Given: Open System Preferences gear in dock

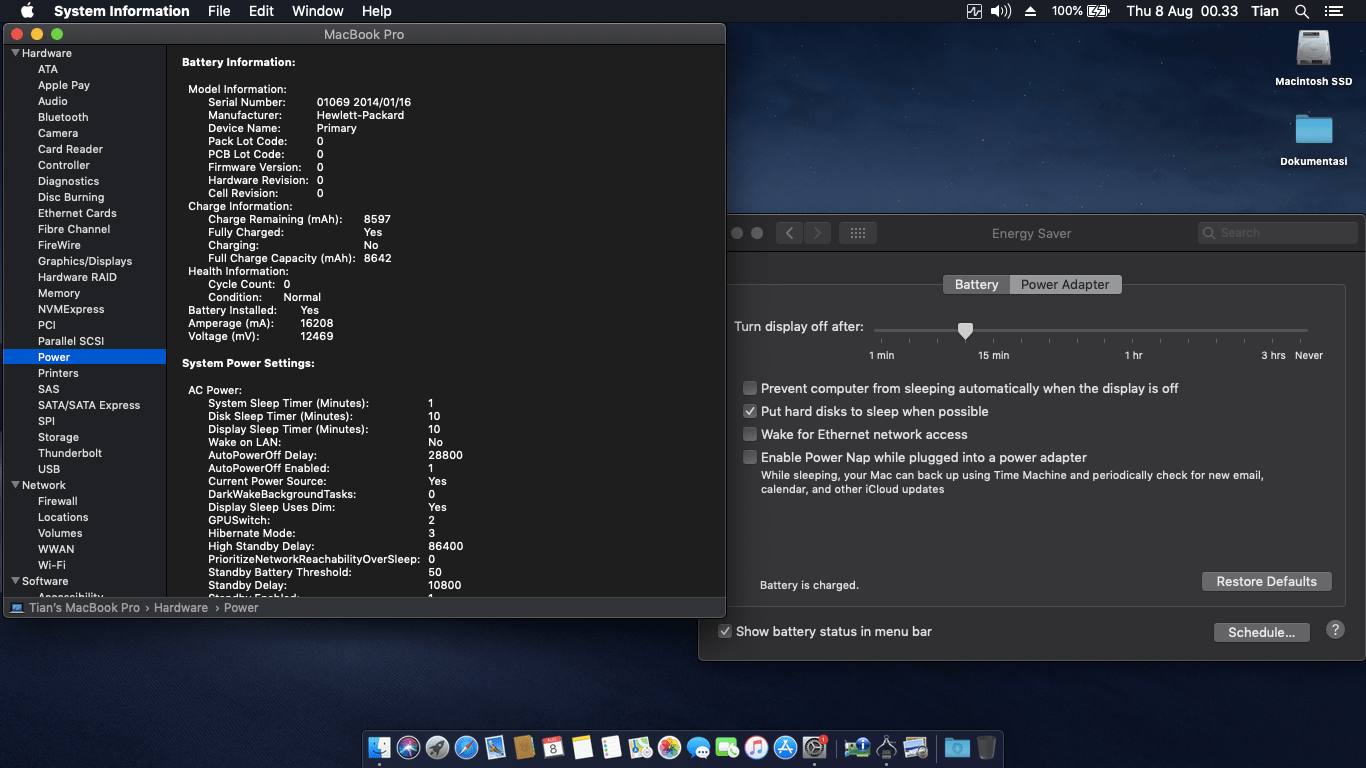Looking at the screenshot, I should [815, 747].
